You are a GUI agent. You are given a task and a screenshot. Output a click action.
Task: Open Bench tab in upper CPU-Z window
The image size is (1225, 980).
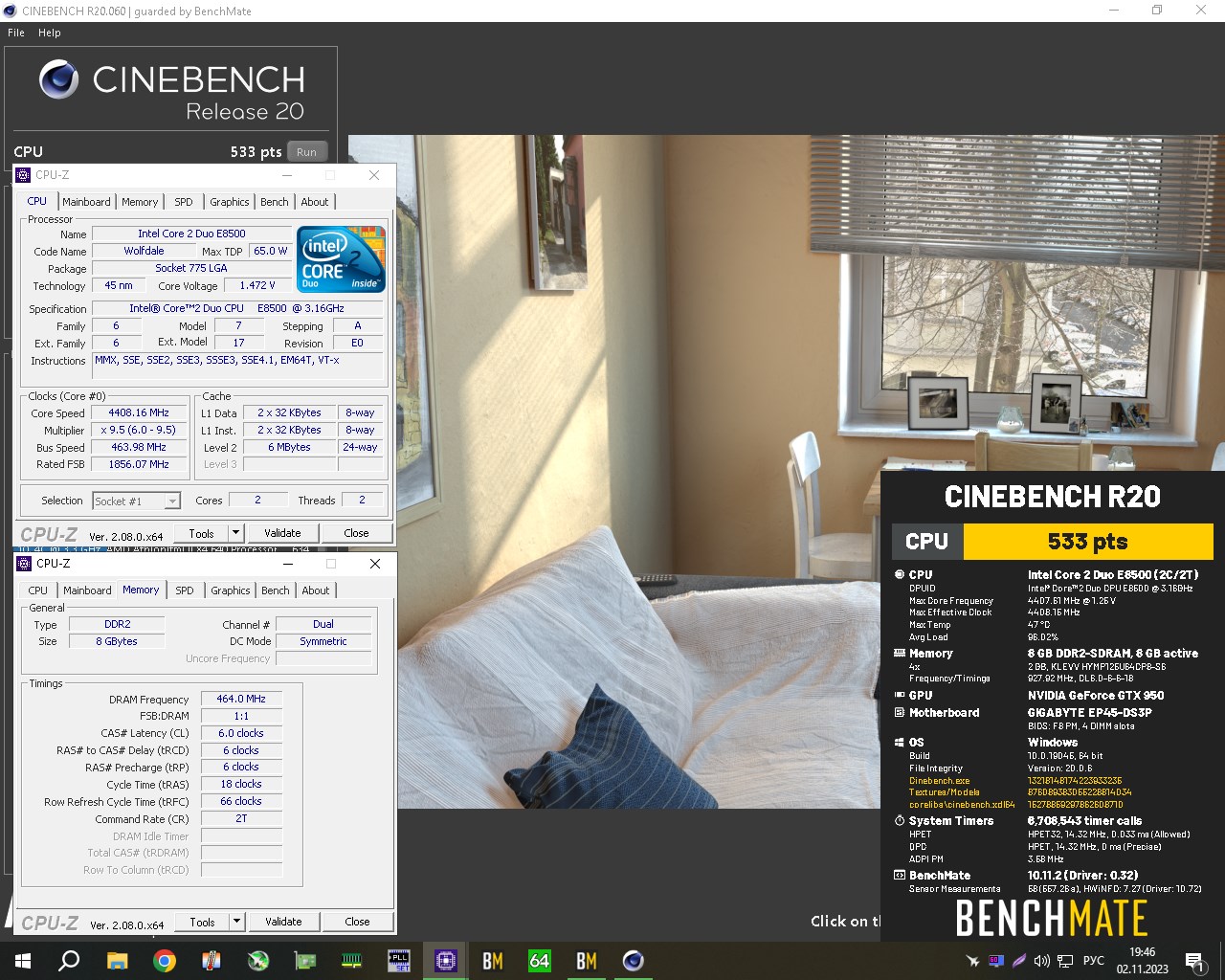click(x=275, y=202)
